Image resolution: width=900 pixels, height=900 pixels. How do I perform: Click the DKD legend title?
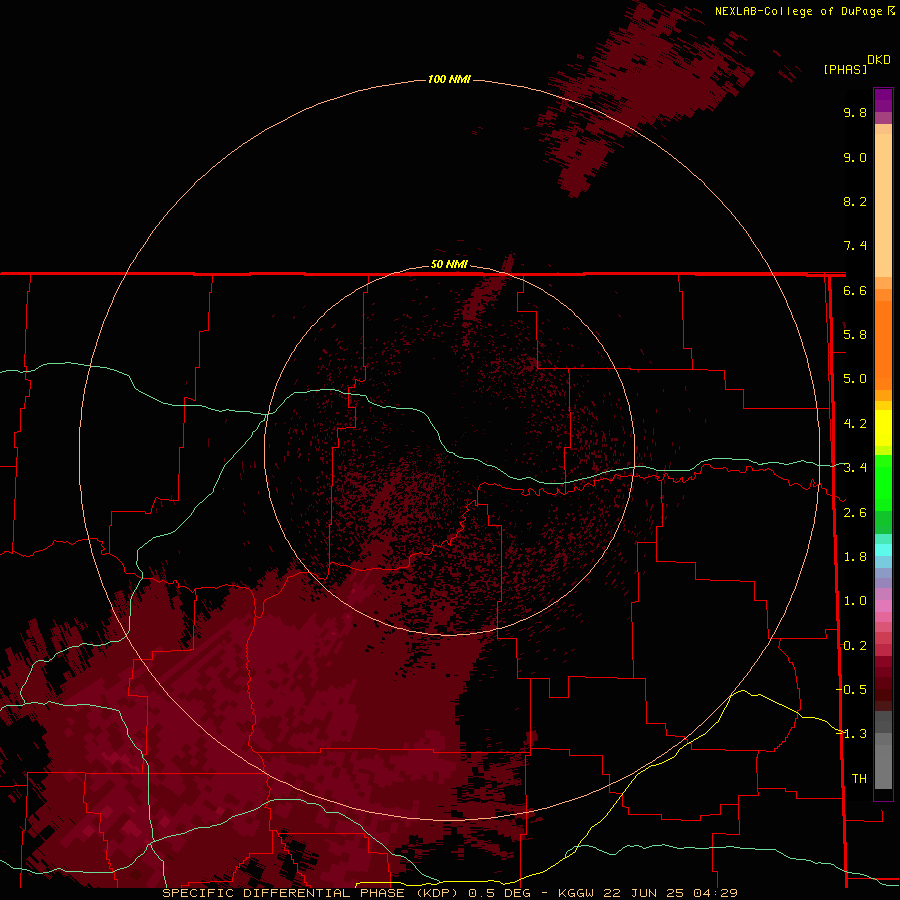879,59
